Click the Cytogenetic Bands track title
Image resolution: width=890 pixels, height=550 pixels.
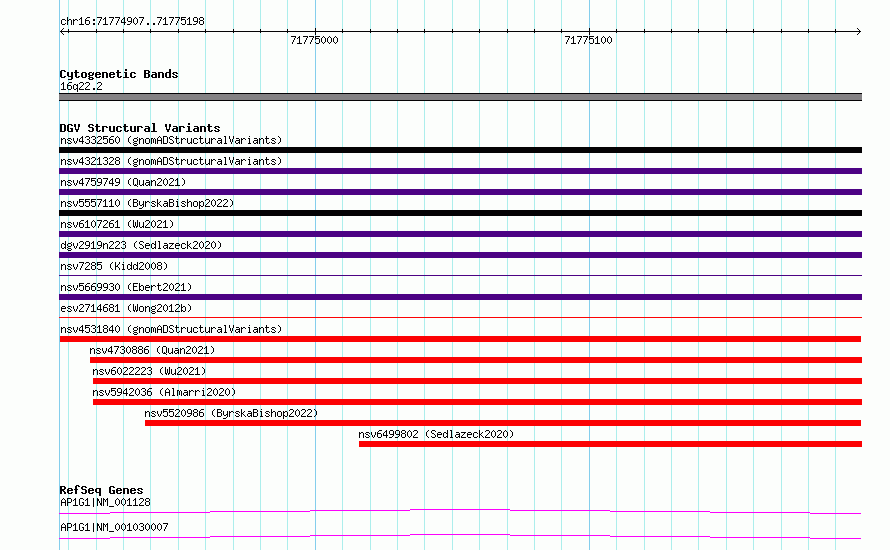click(119, 74)
